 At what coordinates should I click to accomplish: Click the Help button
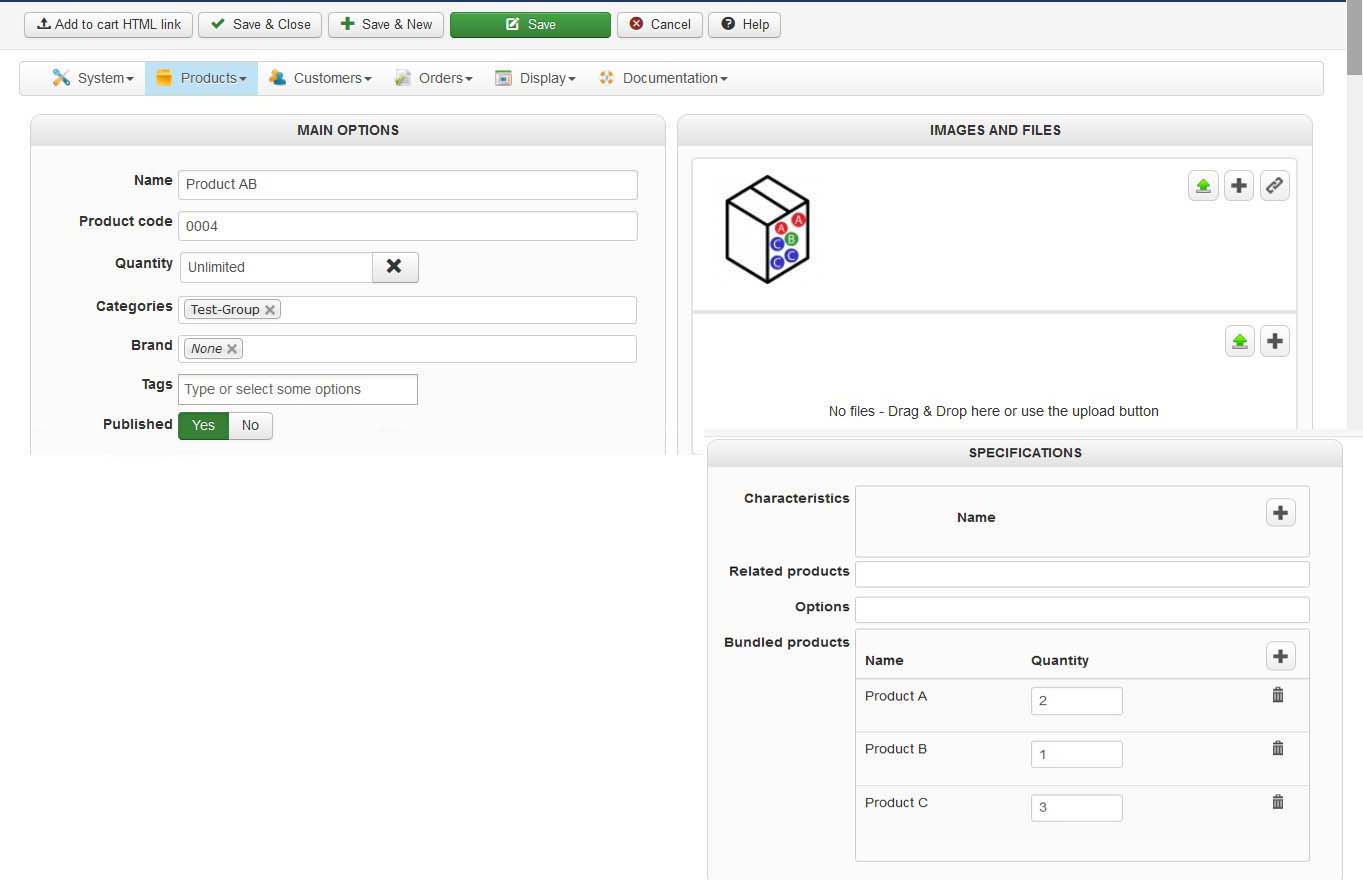pos(744,25)
